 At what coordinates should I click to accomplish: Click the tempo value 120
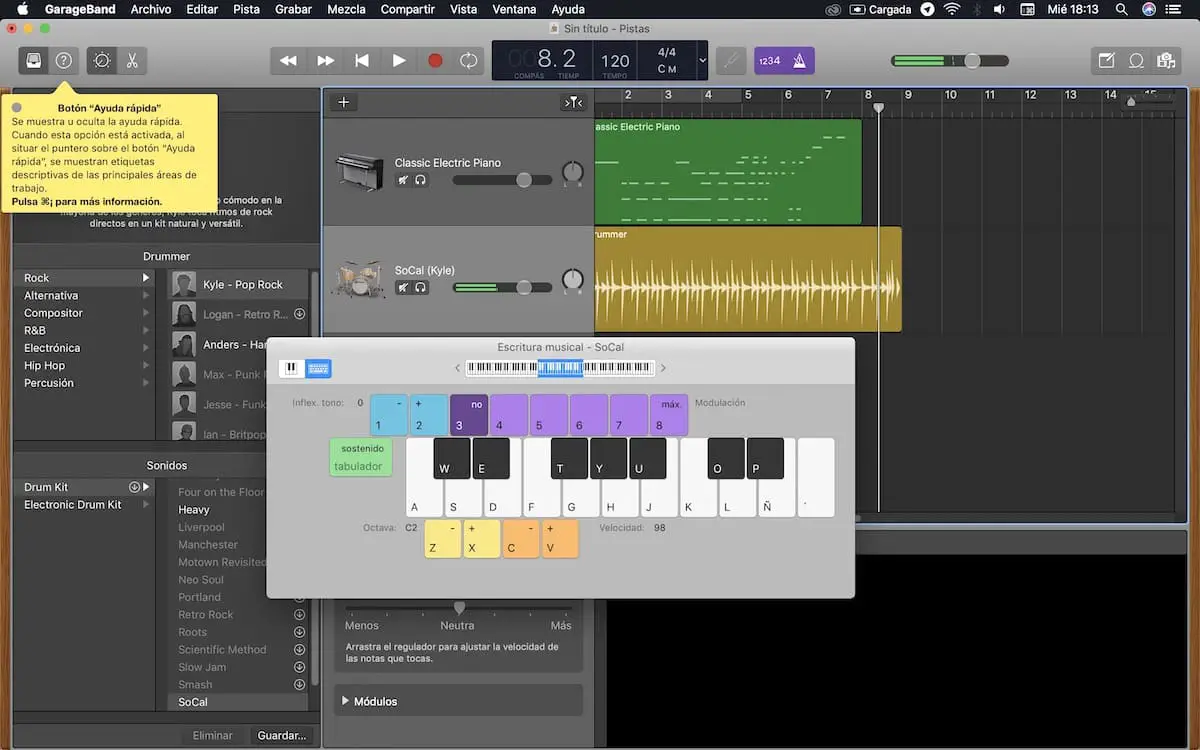click(615, 61)
